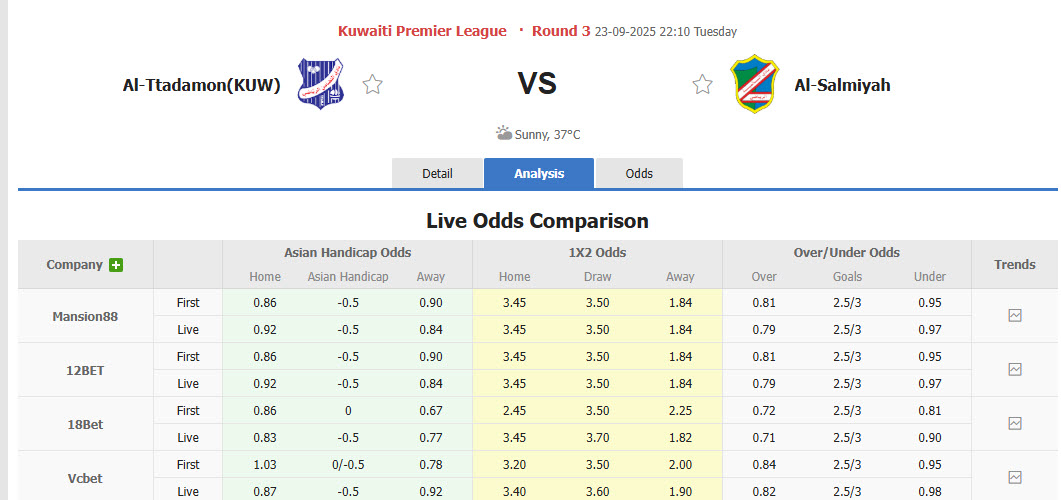The image size is (1061, 500).
Task: Open the 18Bet trends chart icon
Action: tap(1015, 423)
